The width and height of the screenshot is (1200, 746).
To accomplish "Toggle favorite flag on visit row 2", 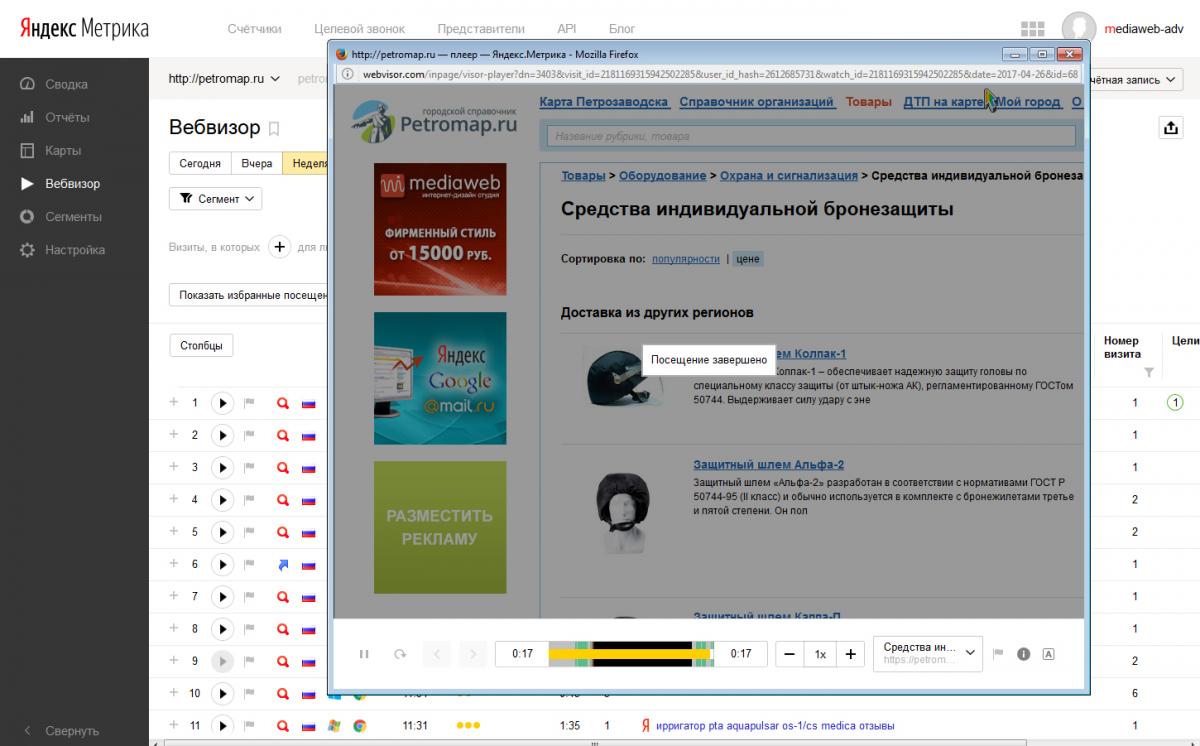I will coord(250,435).
